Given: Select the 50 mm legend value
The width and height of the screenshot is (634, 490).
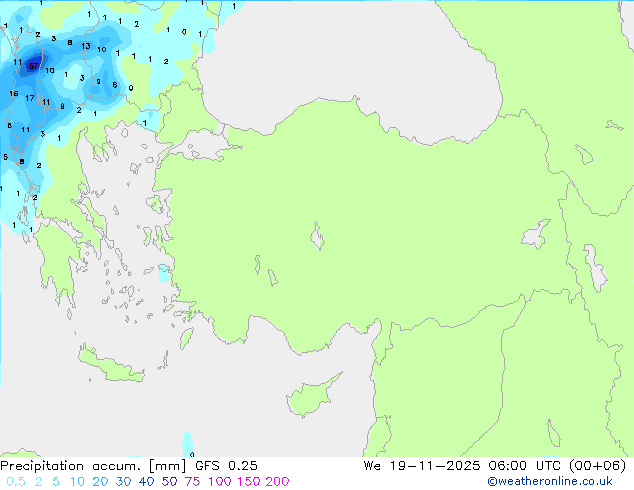Looking at the screenshot, I should point(169,482).
